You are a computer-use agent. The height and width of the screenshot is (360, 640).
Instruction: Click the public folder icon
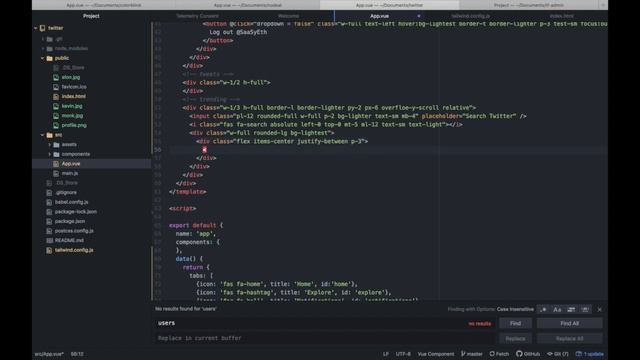[x=49, y=58]
